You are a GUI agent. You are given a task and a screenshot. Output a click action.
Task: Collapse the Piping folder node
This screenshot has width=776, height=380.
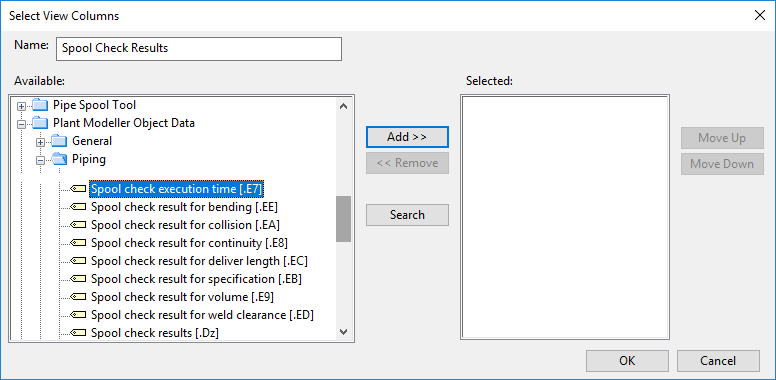pyautogui.click(x=41, y=160)
